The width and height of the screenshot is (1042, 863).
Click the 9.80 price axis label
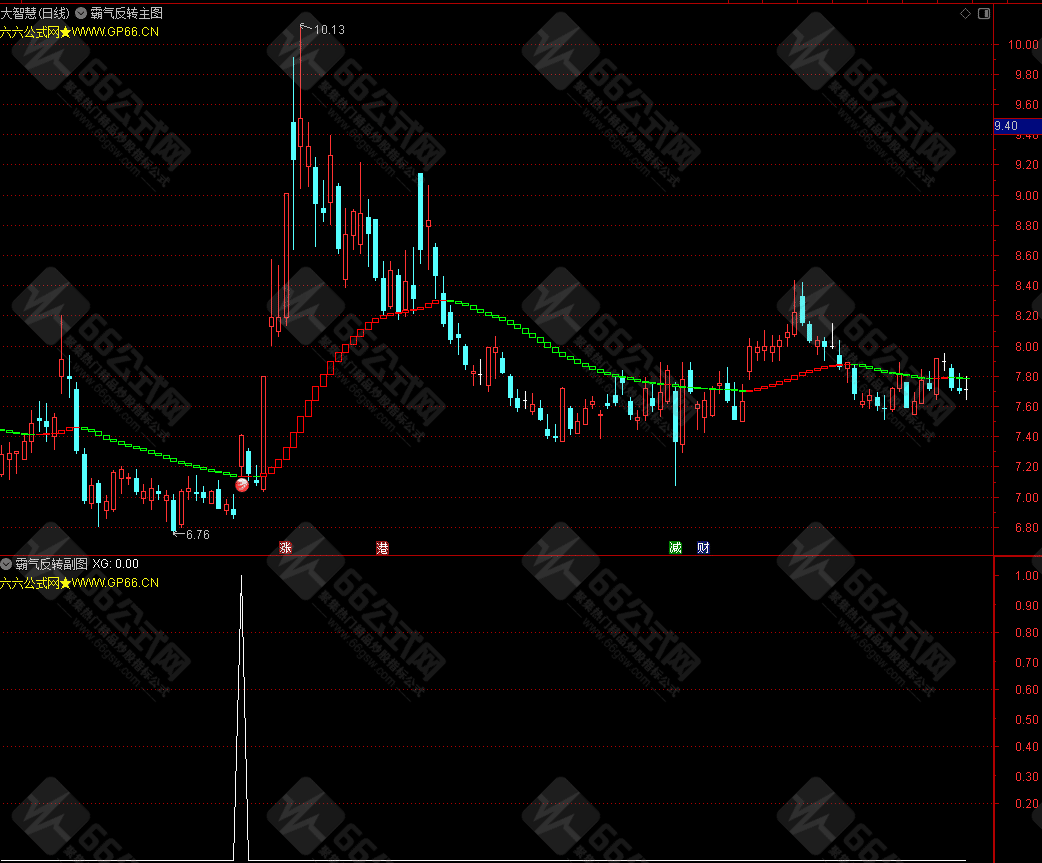point(1026,75)
